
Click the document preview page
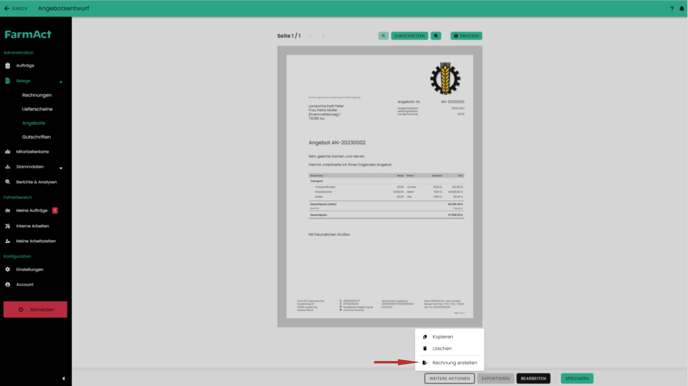380,186
